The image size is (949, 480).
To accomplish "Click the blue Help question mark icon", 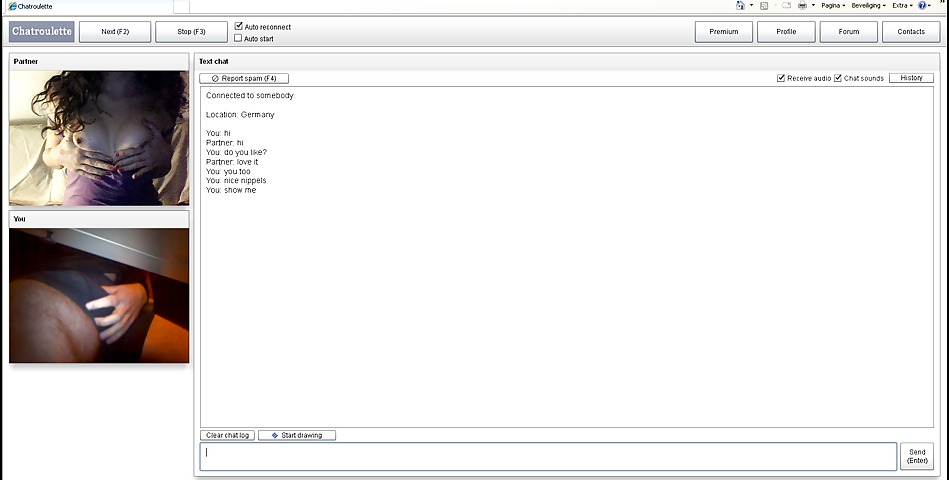I will pyautogui.click(x=922, y=5).
